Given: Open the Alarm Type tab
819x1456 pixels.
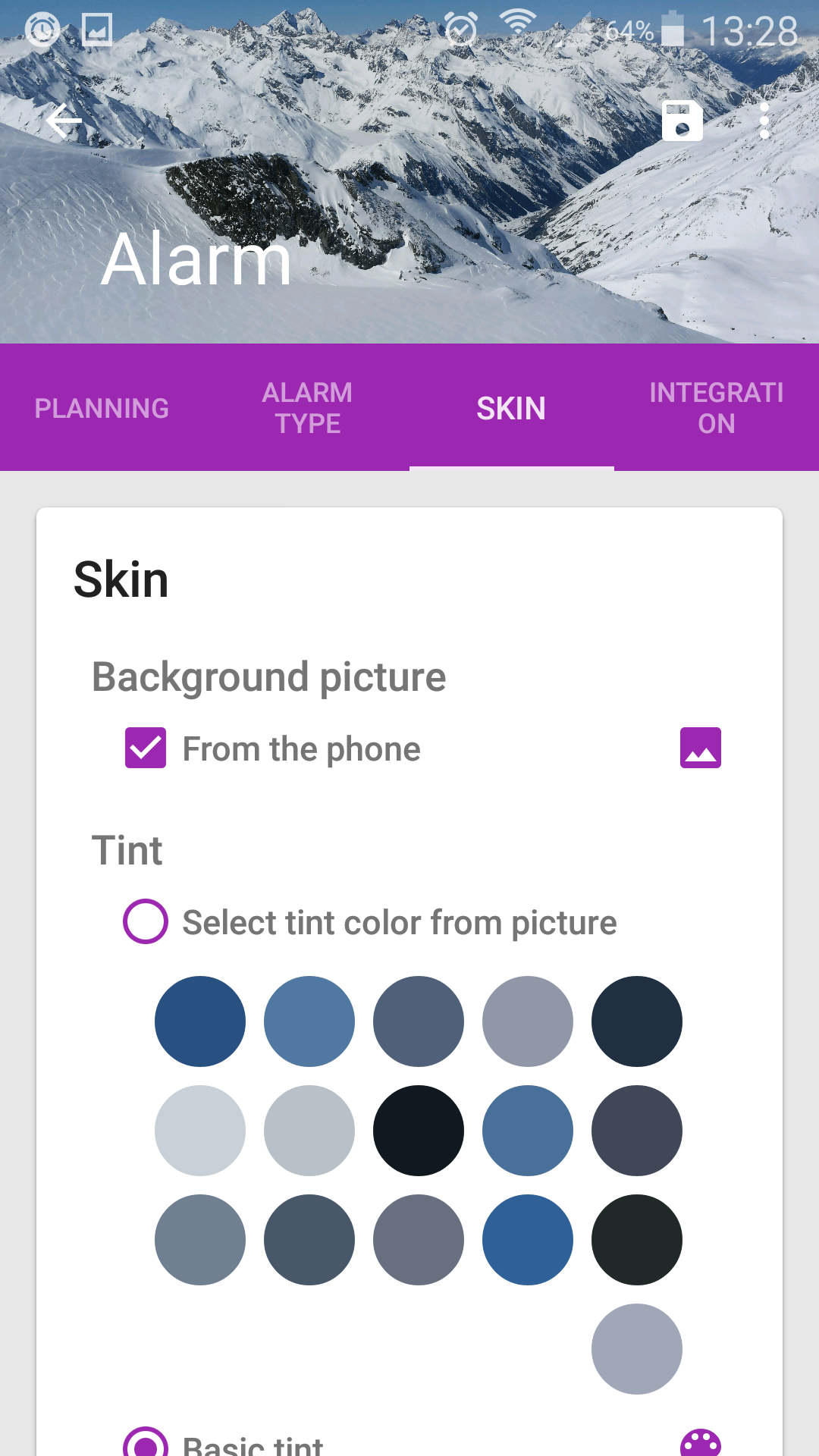Looking at the screenshot, I should pyautogui.click(x=307, y=408).
